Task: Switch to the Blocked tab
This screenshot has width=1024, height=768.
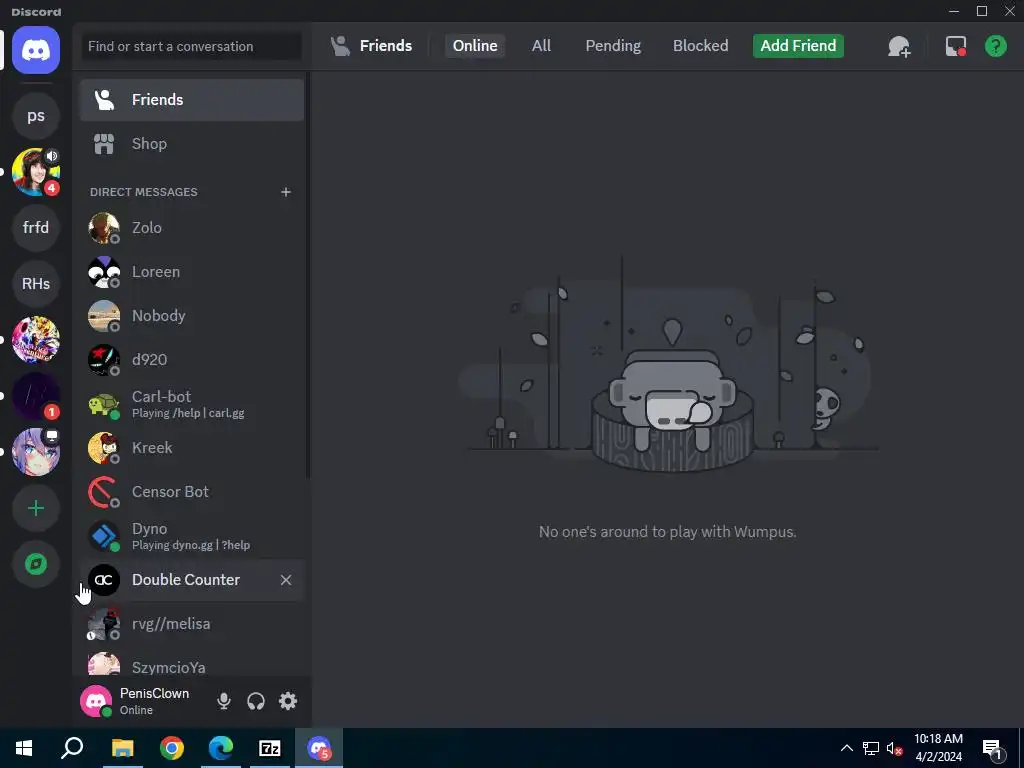Action: tap(700, 46)
